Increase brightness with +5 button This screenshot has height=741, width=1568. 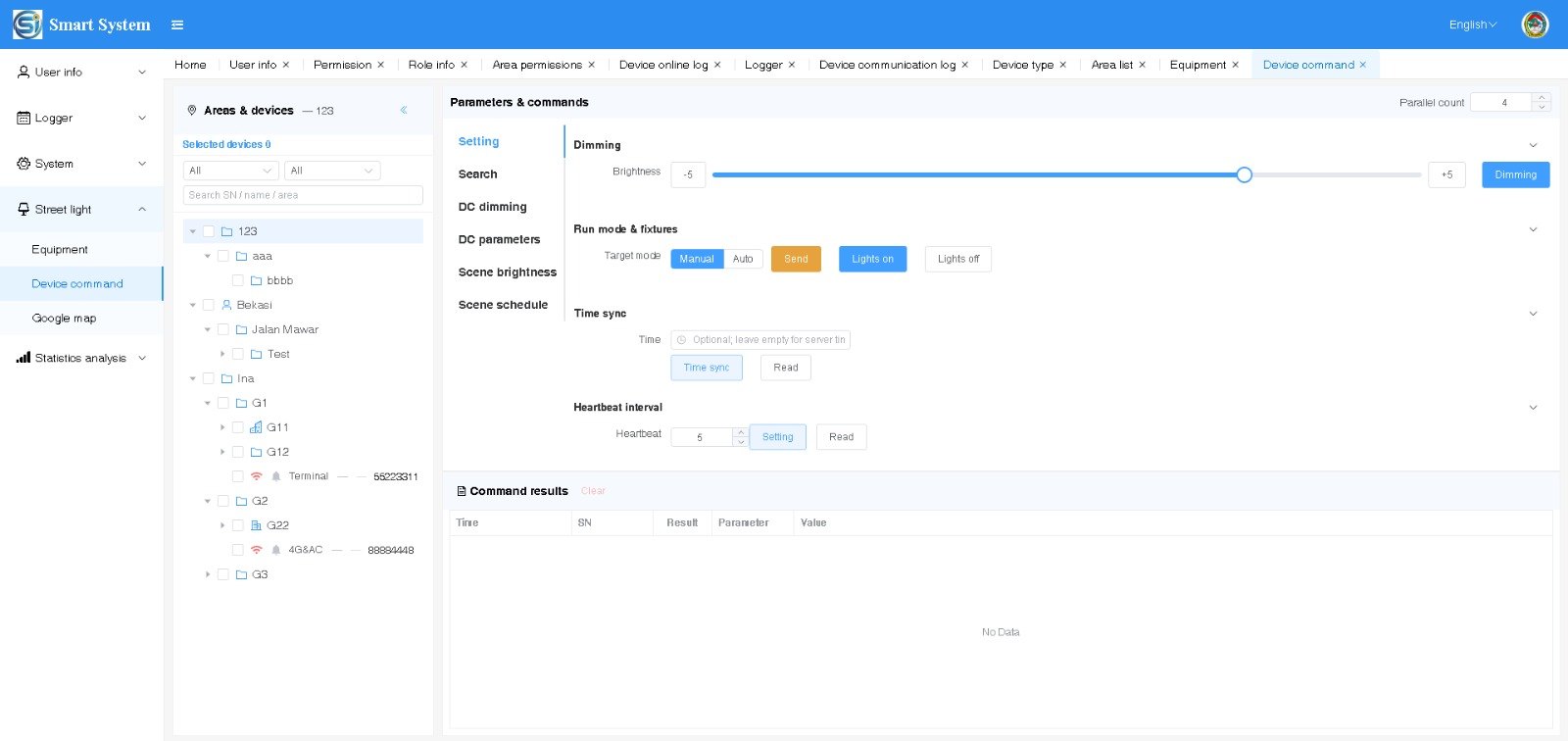click(x=1446, y=174)
